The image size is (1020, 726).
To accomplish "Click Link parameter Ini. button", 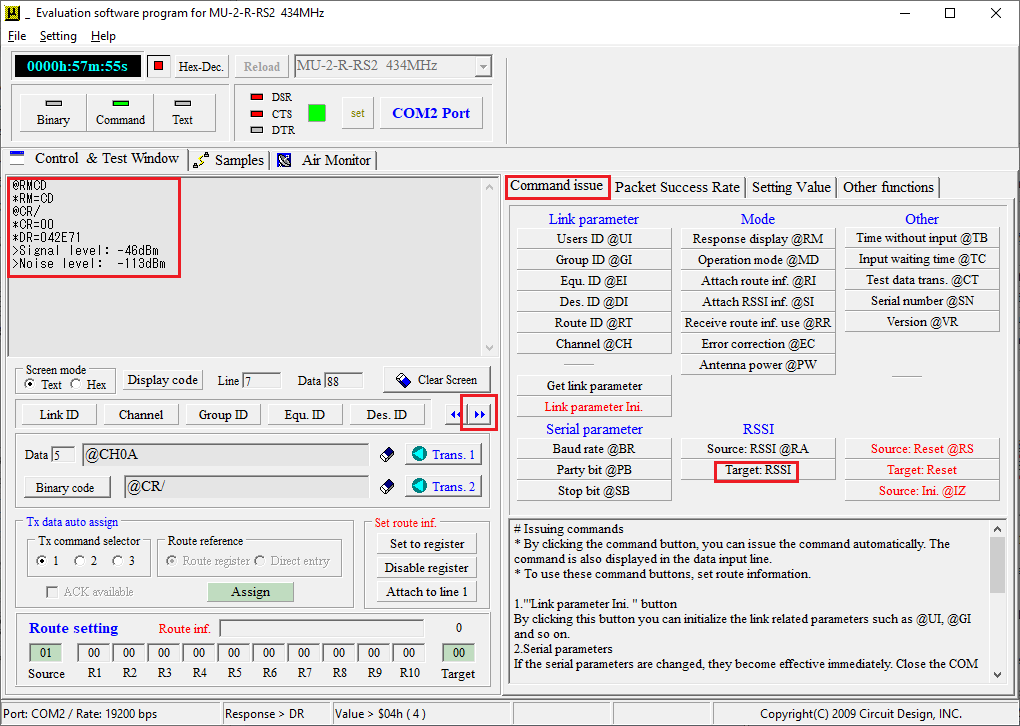I will (x=594, y=407).
